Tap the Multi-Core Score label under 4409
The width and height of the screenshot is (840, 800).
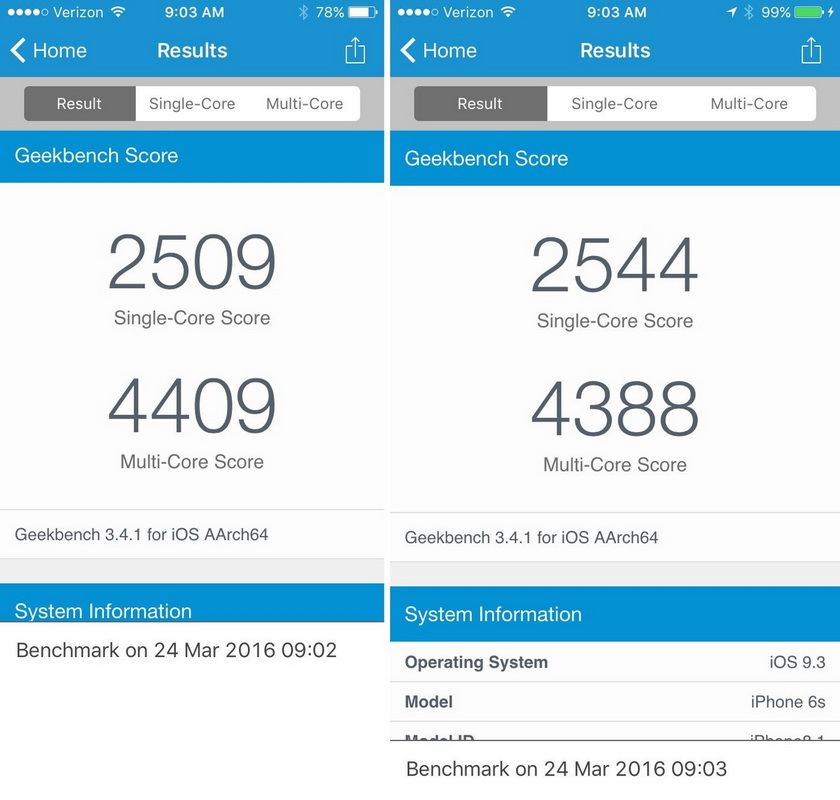[x=192, y=461]
